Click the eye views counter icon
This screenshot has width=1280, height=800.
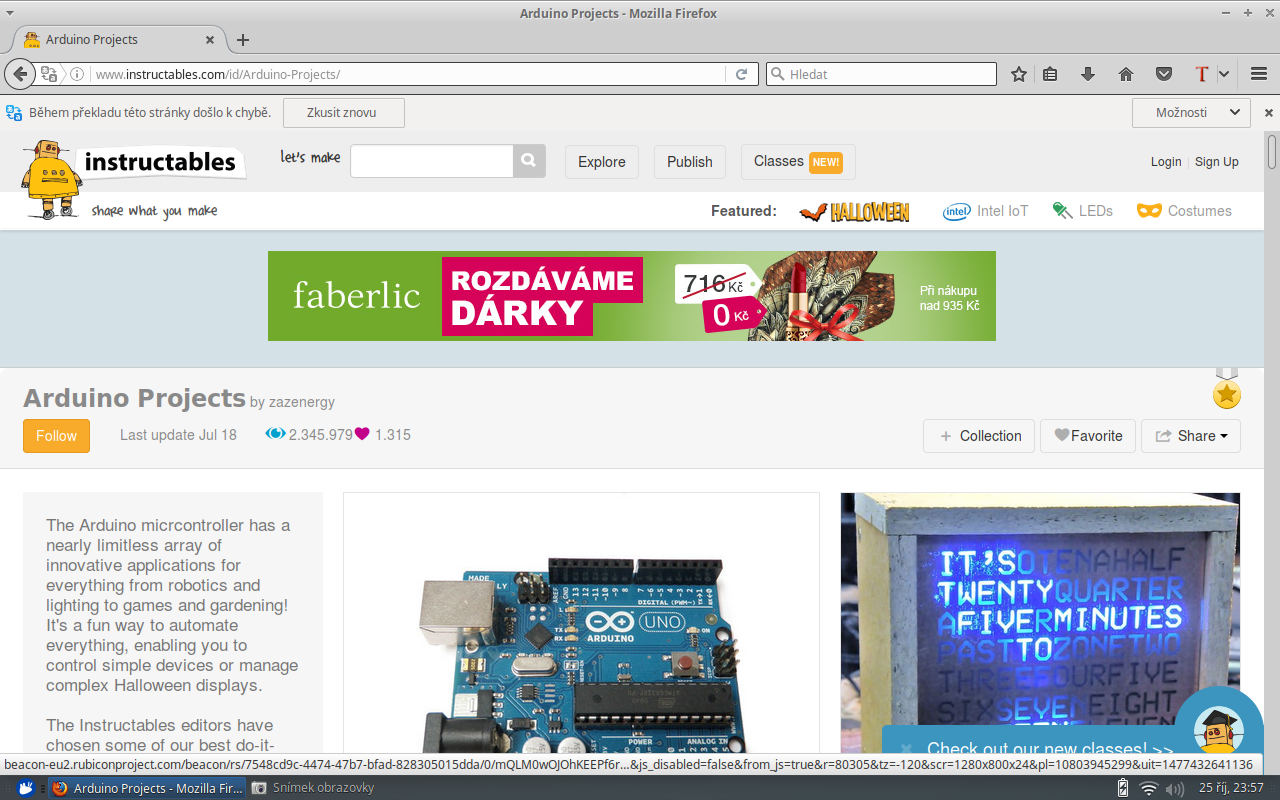point(275,435)
